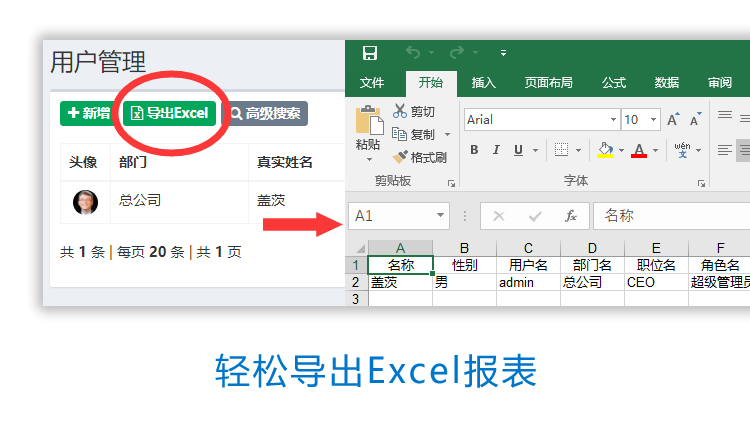Image resolution: width=750 pixels, height=430 pixels.
Task: Click into the Arial font name box
Action: tap(535, 120)
